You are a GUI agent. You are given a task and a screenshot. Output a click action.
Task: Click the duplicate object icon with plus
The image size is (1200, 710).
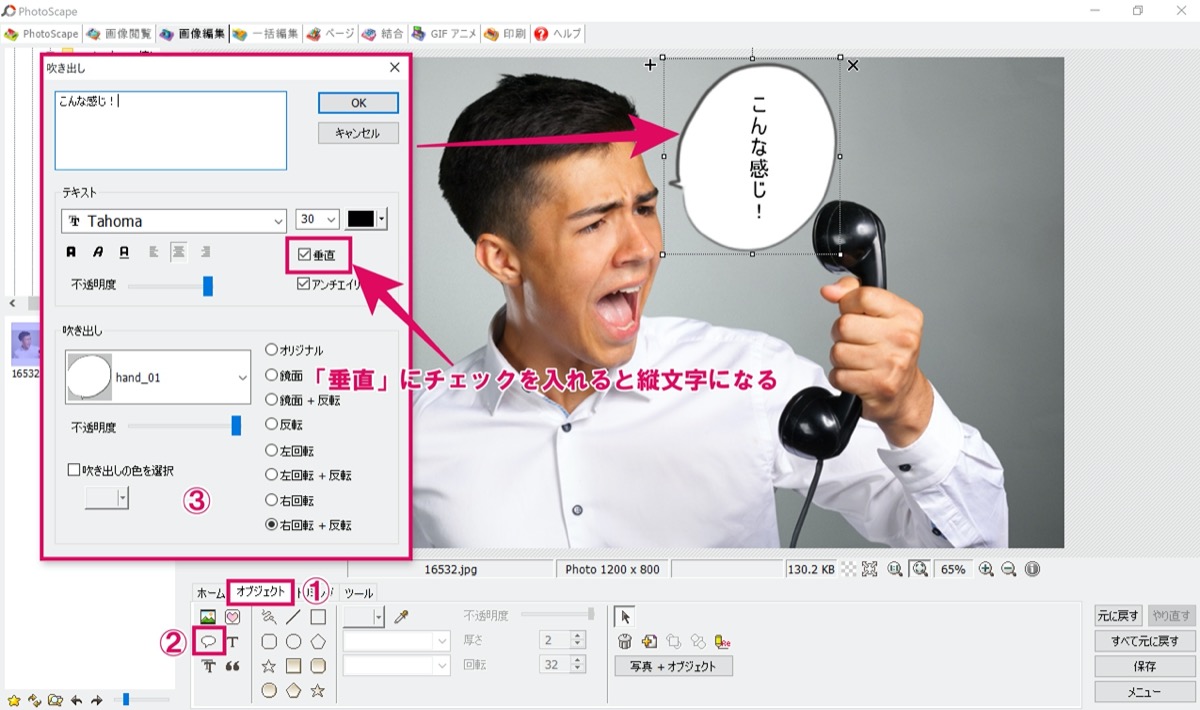pyautogui.click(x=649, y=642)
